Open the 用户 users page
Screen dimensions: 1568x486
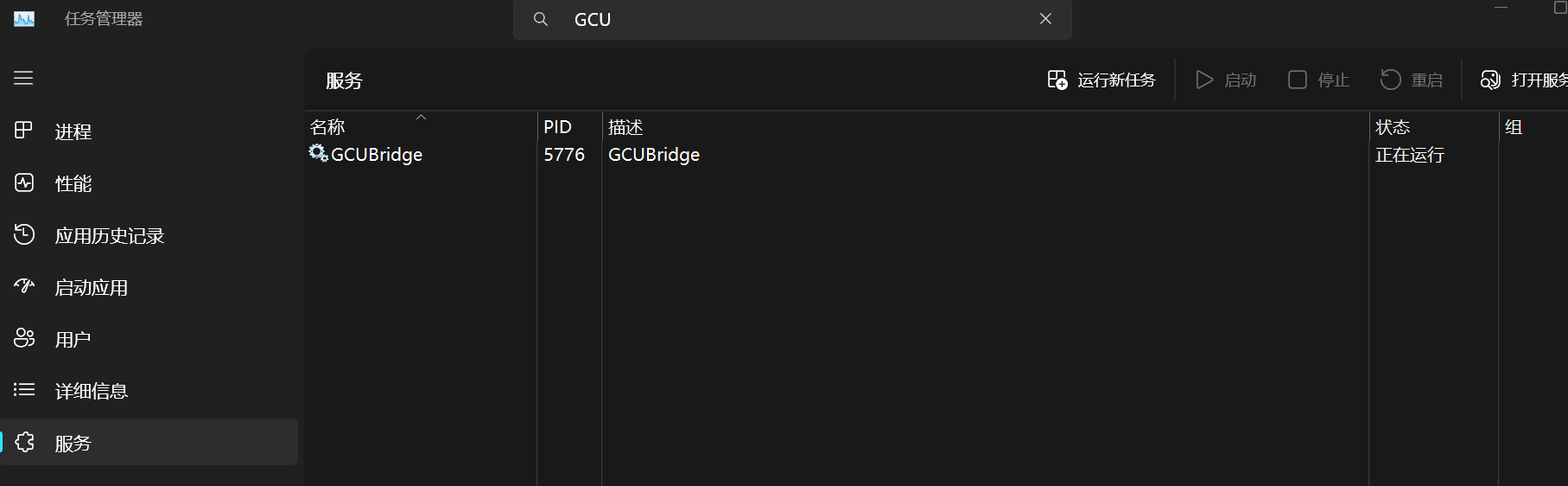point(149,339)
